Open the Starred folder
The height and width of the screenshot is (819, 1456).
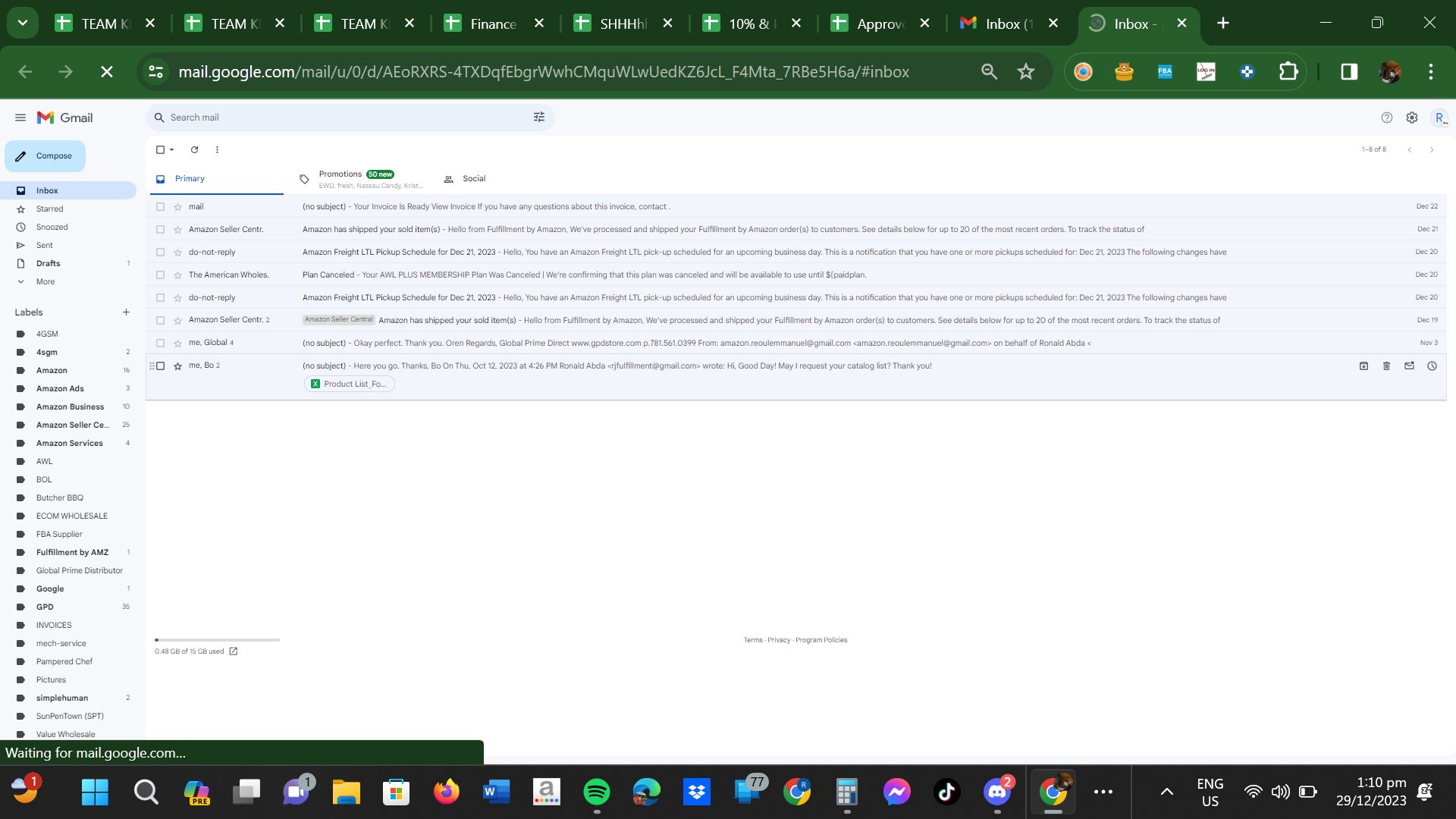(x=50, y=209)
